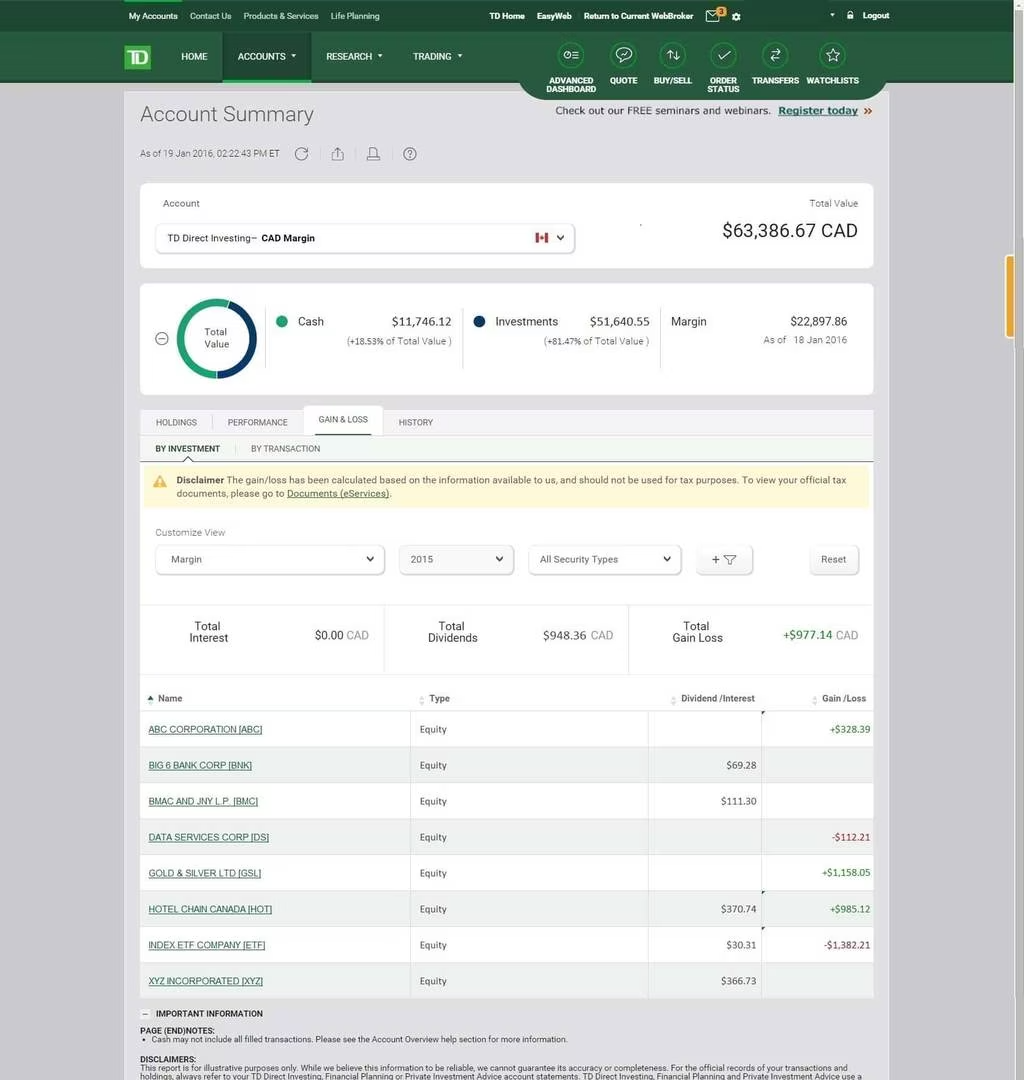The image size is (1024, 1080).
Task: Expand the Trading navigation menu
Action: (x=437, y=56)
